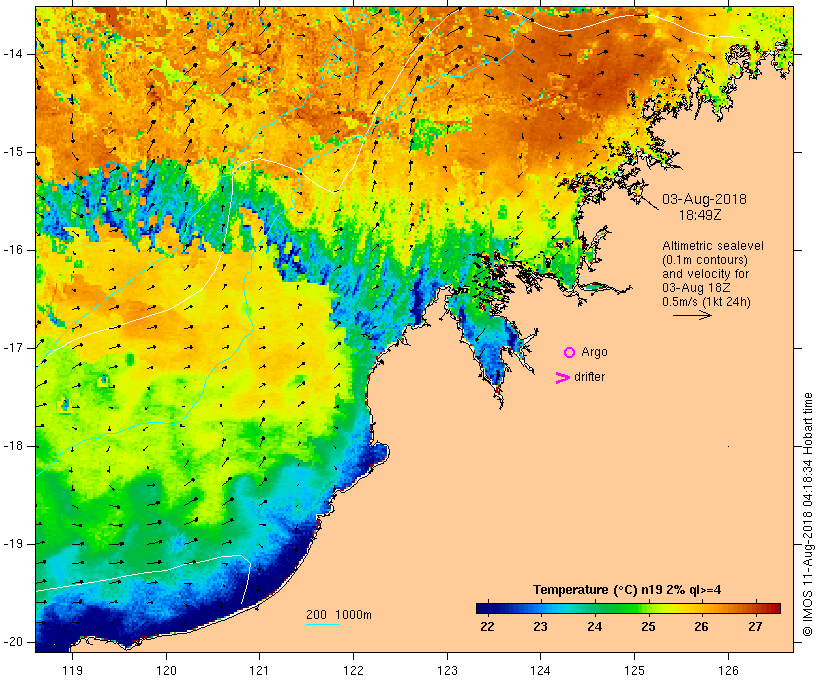
Task: Click the '-19' latitude axis label
Action: [12, 544]
